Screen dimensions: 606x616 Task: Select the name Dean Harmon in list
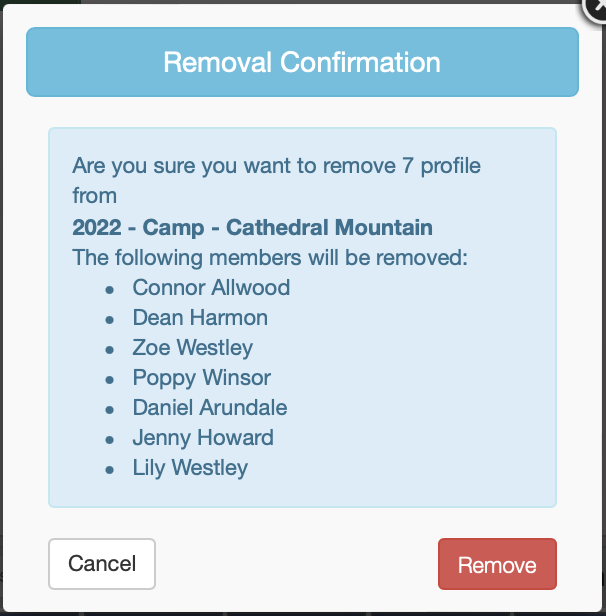click(200, 318)
